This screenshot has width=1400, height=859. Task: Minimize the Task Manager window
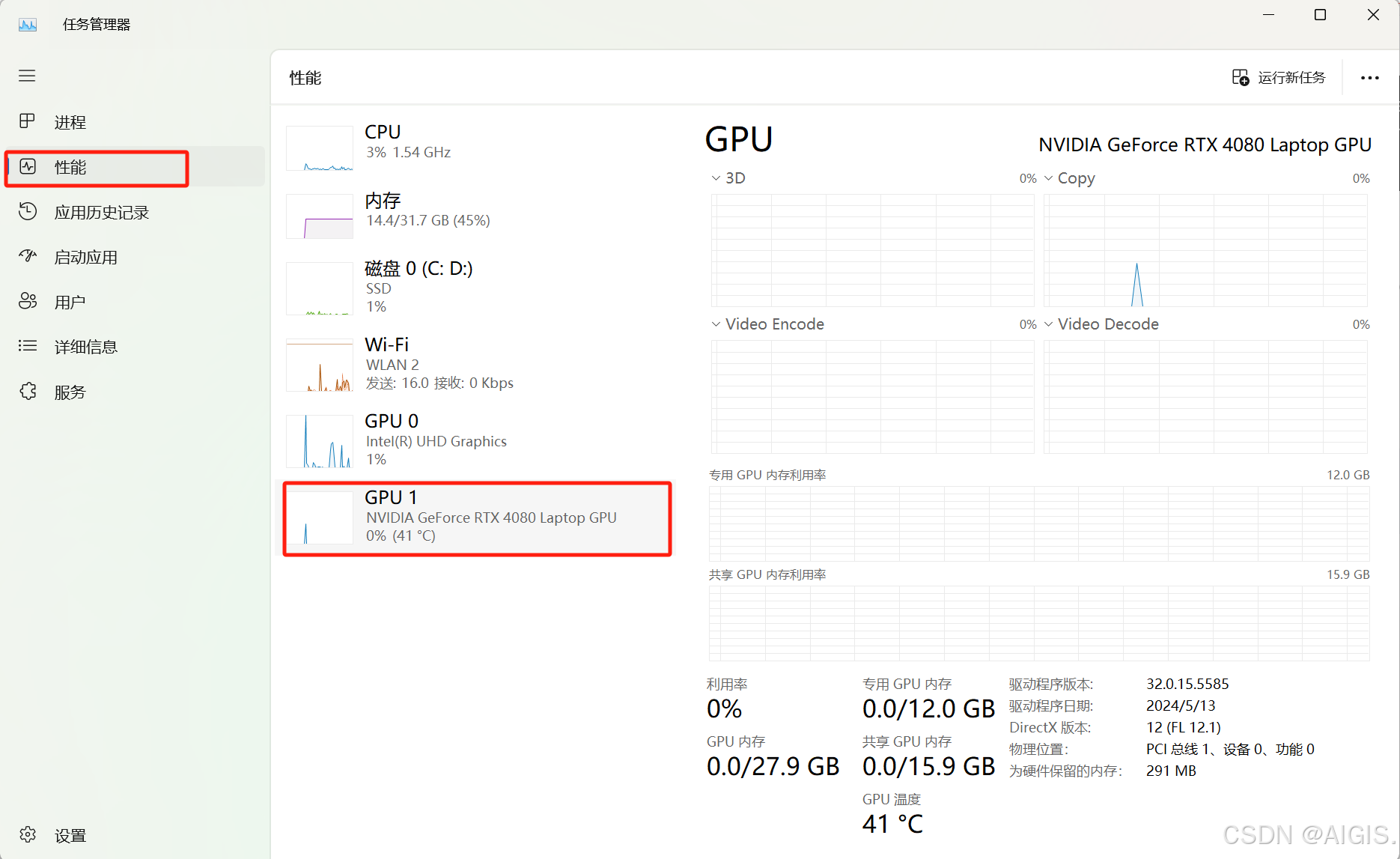point(1268,15)
